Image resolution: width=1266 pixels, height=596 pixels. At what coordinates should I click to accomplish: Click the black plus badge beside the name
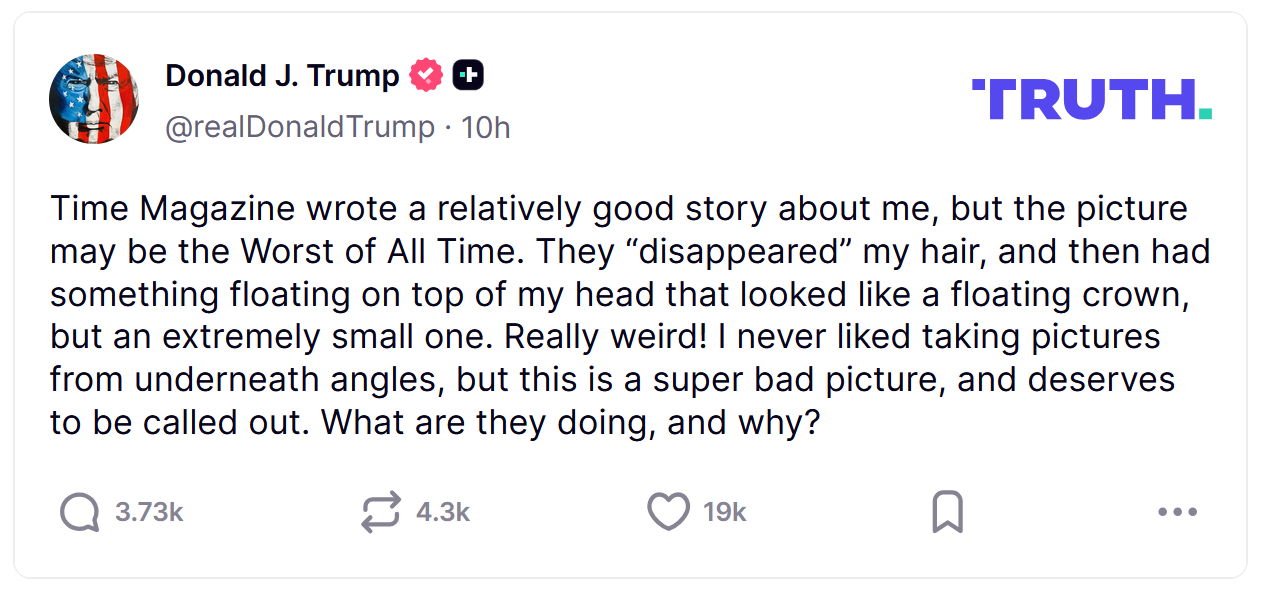[468, 75]
